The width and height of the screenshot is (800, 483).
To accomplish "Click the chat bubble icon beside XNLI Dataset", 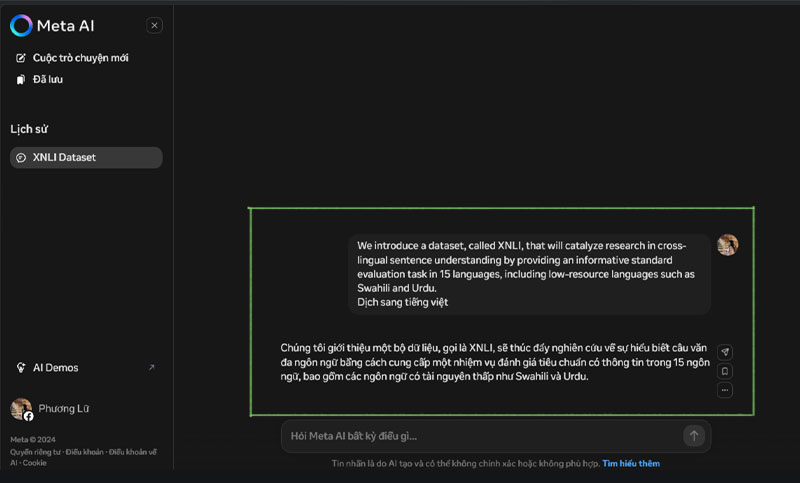I will tap(21, 158).
